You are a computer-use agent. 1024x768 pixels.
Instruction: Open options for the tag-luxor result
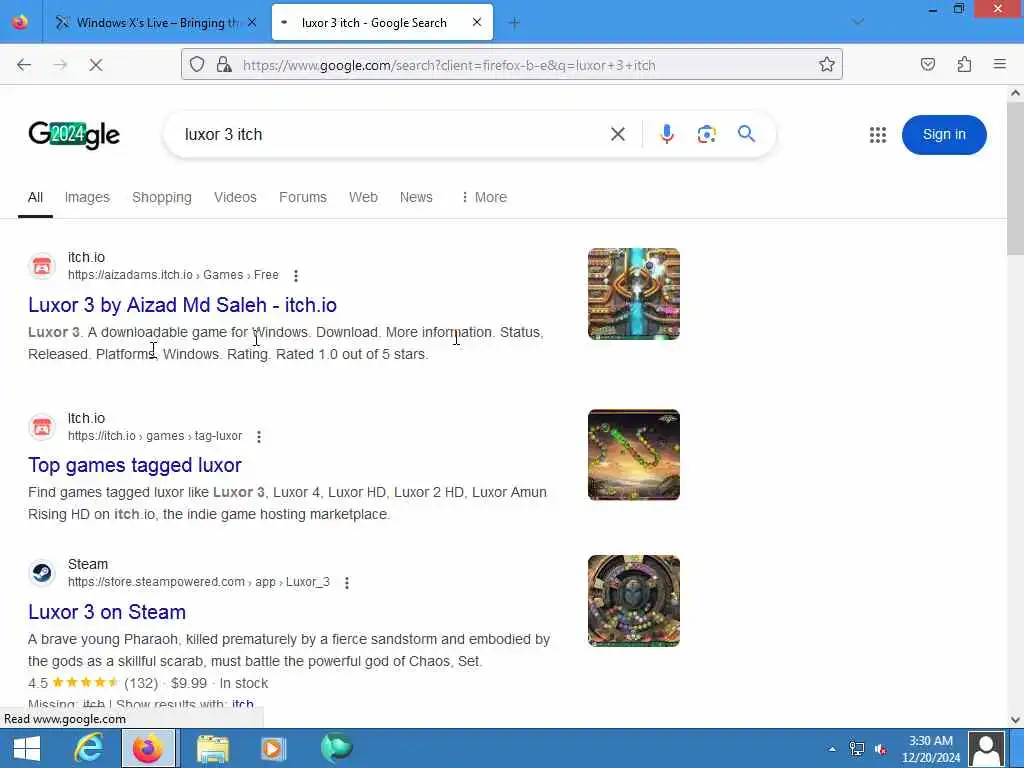point(259,437)
